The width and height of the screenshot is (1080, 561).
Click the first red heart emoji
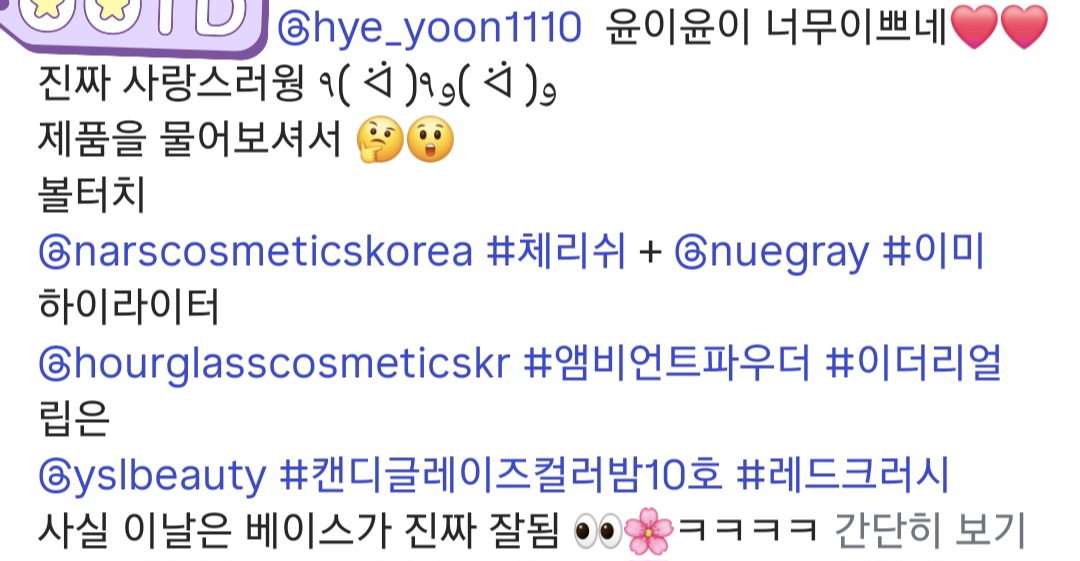point(974,28)
